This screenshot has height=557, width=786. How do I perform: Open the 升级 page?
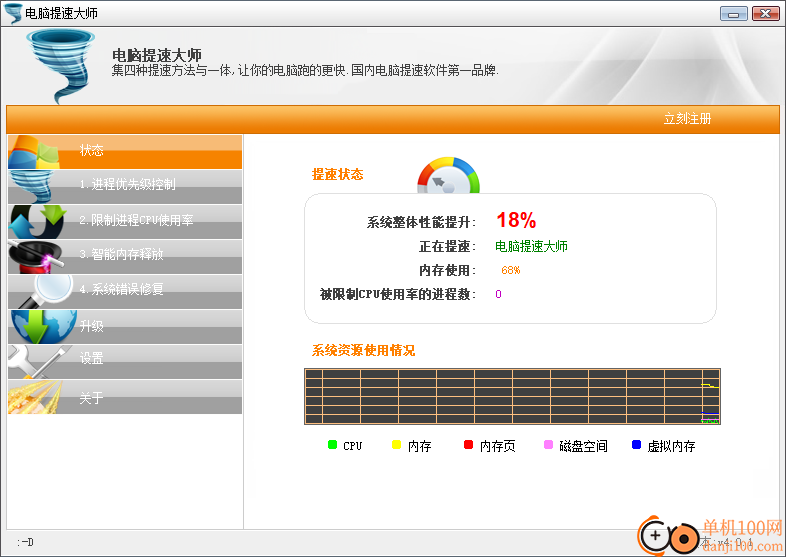125,327
